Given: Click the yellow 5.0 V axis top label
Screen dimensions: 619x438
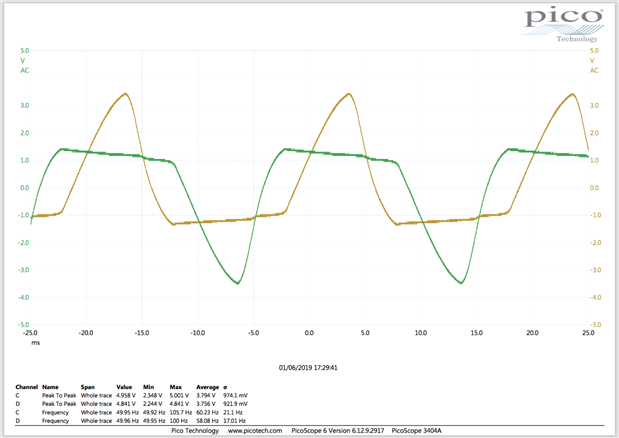Looking at the screenshot, I should point(594,51).
